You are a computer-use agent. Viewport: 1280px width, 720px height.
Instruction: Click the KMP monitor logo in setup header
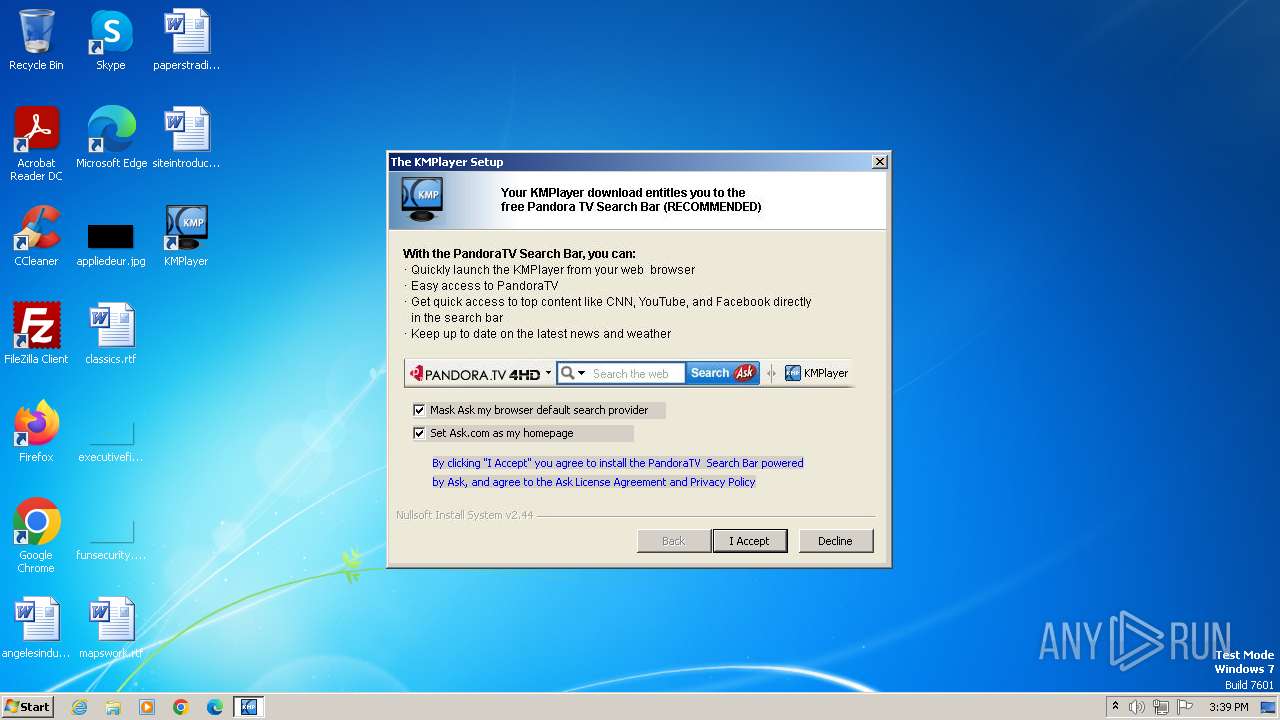click(421, 199)
